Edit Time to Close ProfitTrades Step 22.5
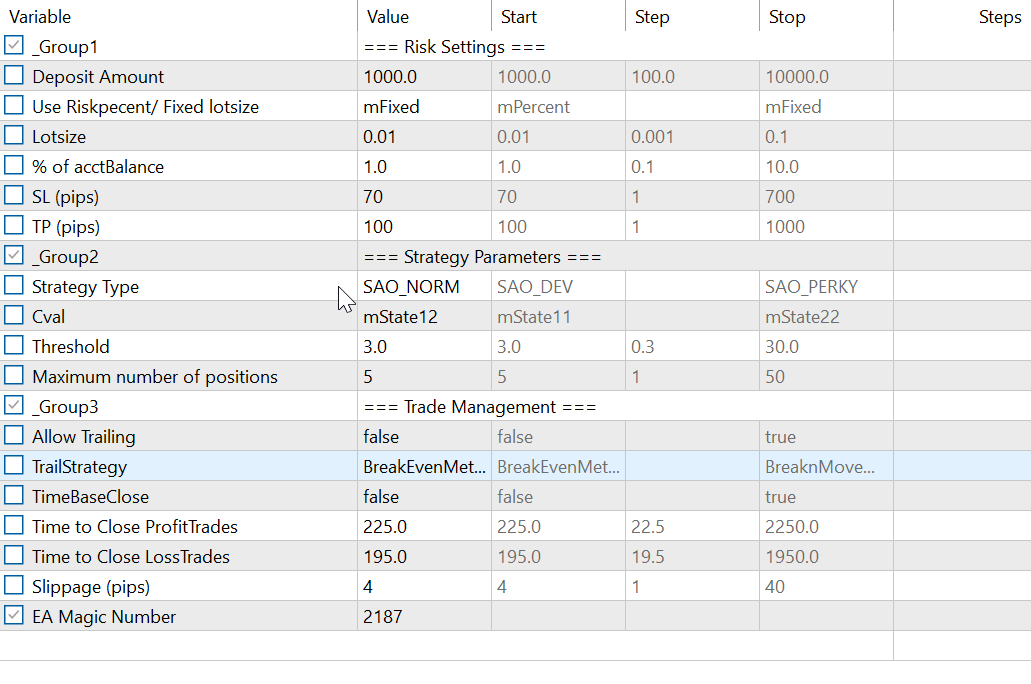The height and width of the screenshot is (684, 1031). (650, 527)
